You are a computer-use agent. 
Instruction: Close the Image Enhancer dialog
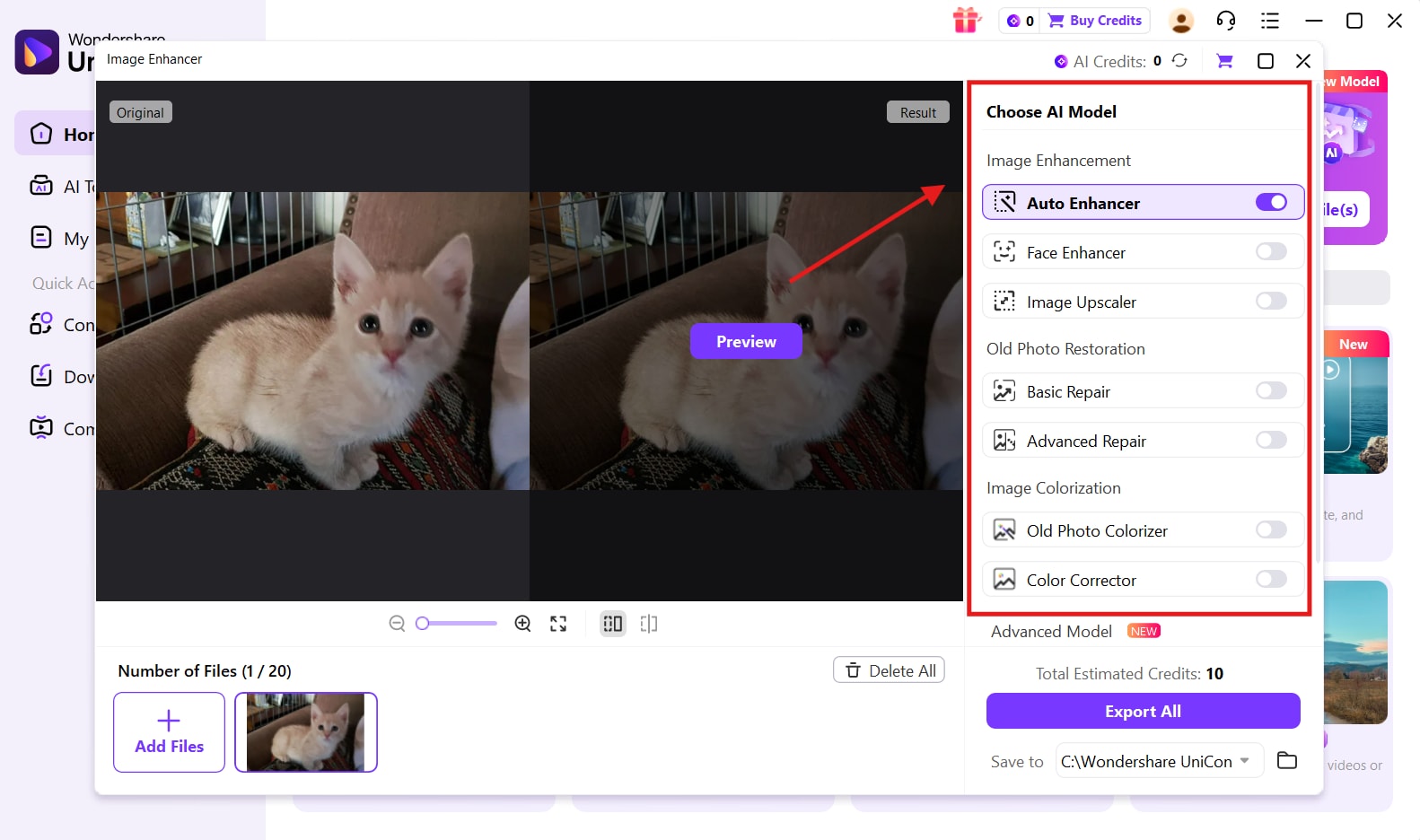(x=1303, y=61)
